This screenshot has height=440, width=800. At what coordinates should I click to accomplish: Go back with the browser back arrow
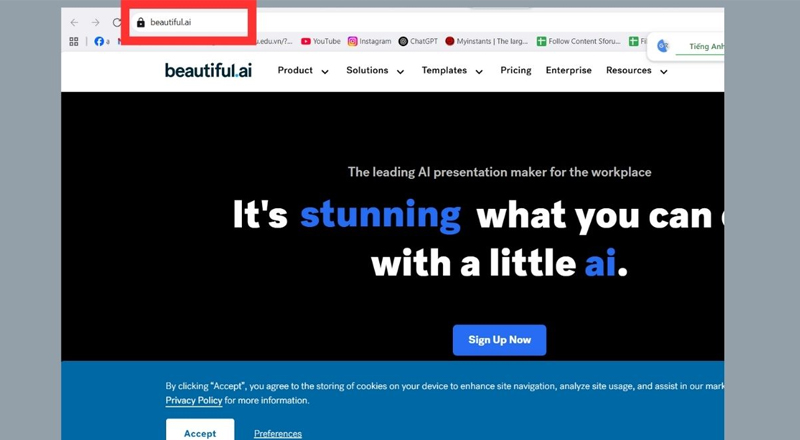[74, 22]
